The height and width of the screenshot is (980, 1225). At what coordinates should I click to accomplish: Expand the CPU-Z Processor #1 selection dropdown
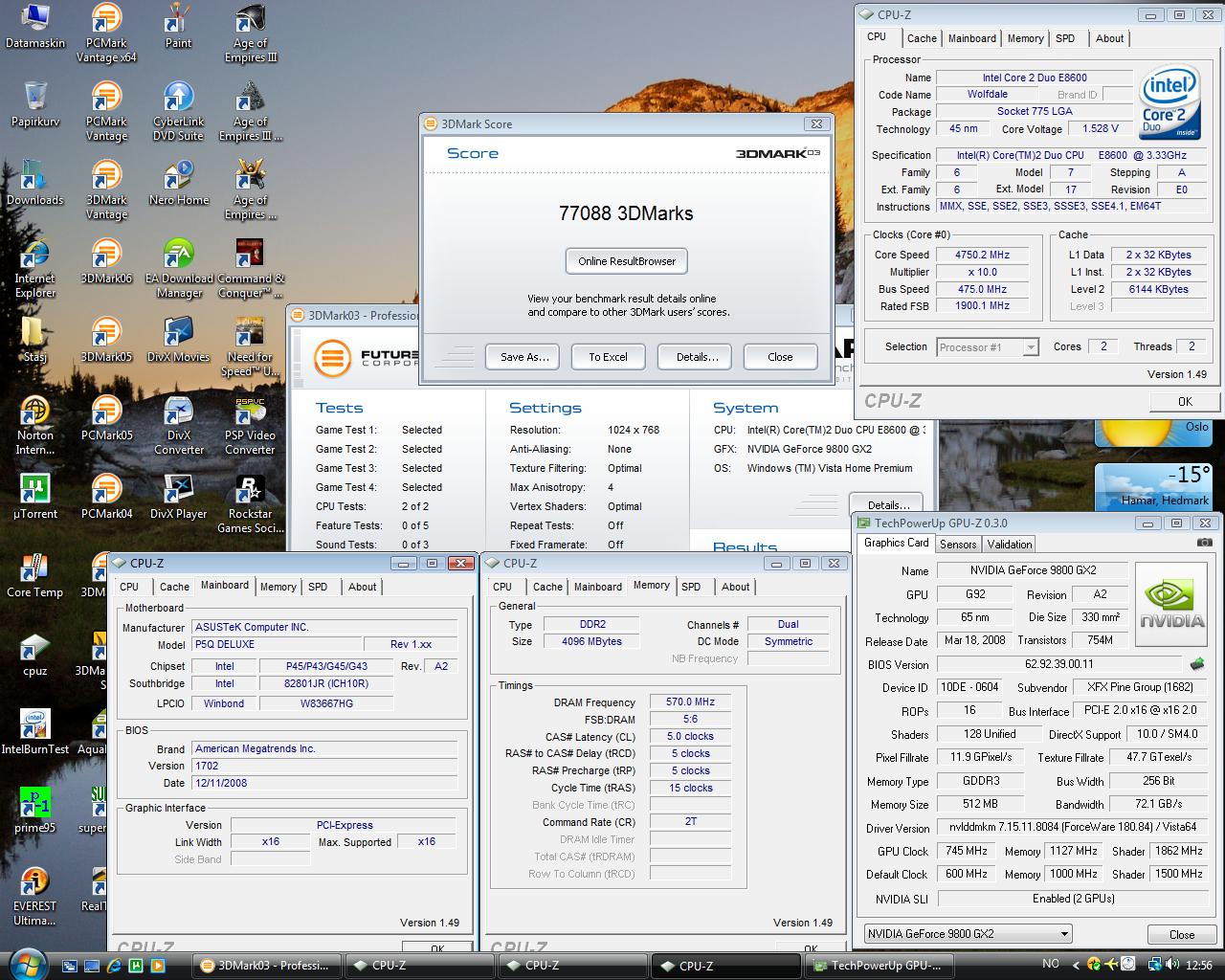1031,347
